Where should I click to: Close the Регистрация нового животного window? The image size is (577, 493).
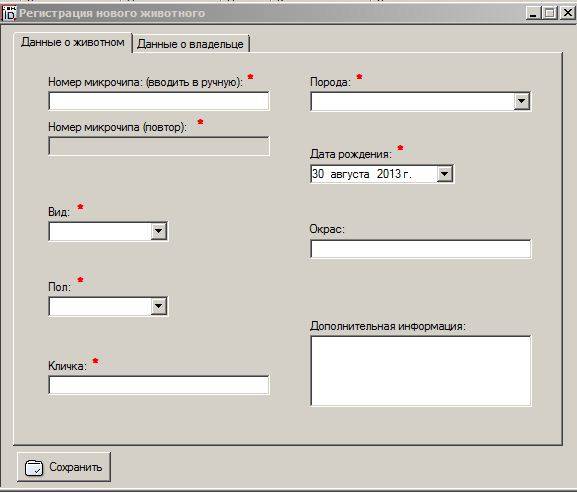coord(567,14)
